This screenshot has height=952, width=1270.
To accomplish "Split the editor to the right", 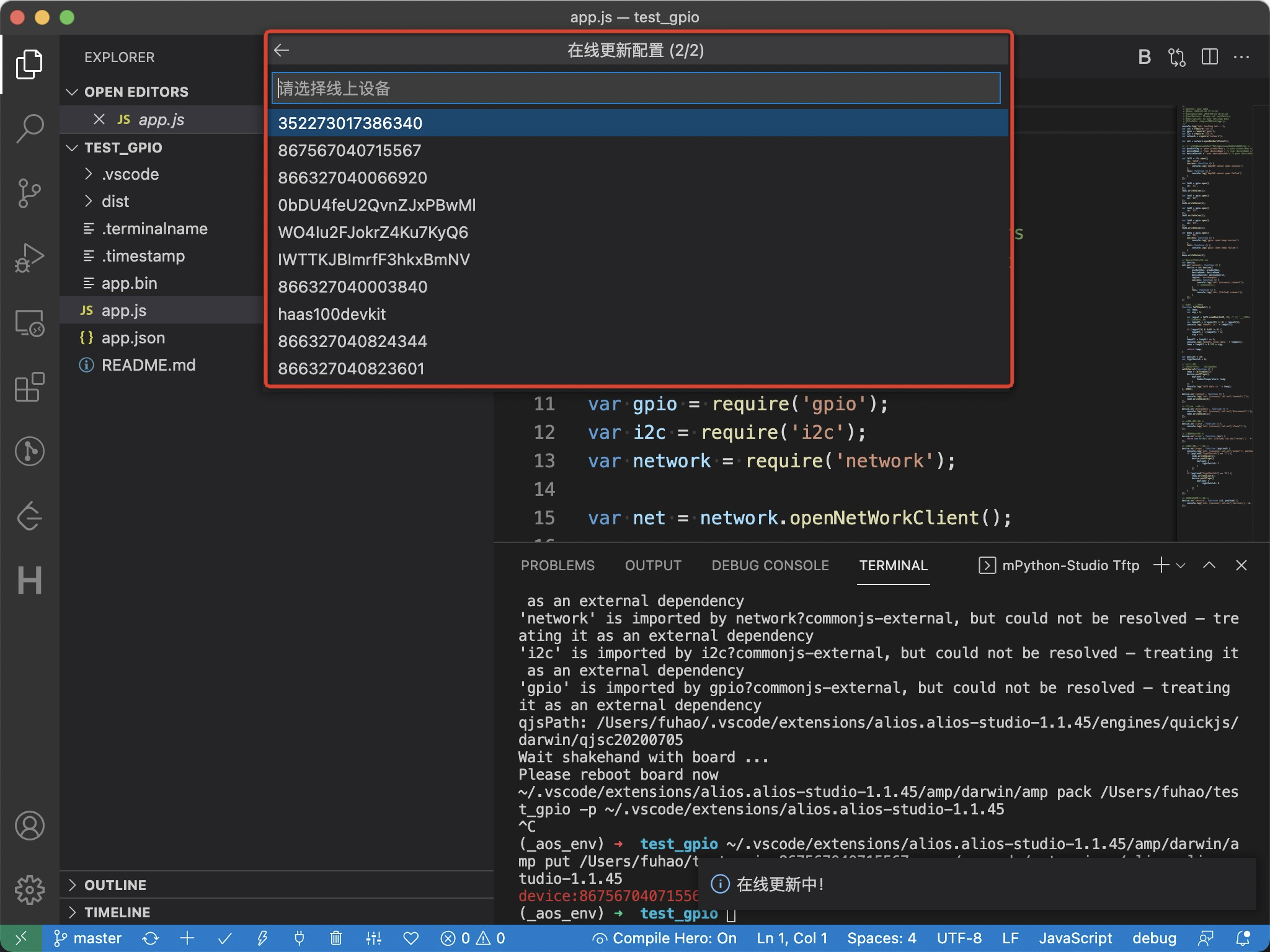I will pyautogui.click(x=1209, y=57).
